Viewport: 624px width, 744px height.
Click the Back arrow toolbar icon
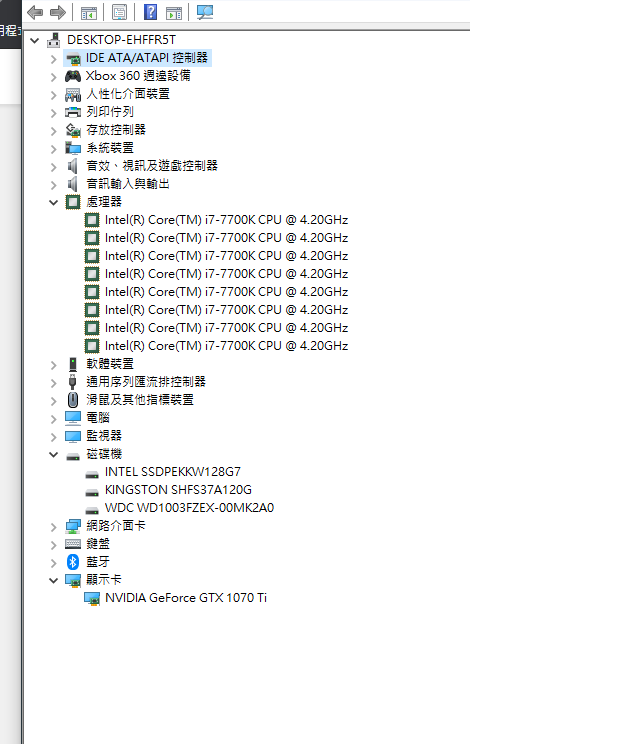tap(35, 12)
